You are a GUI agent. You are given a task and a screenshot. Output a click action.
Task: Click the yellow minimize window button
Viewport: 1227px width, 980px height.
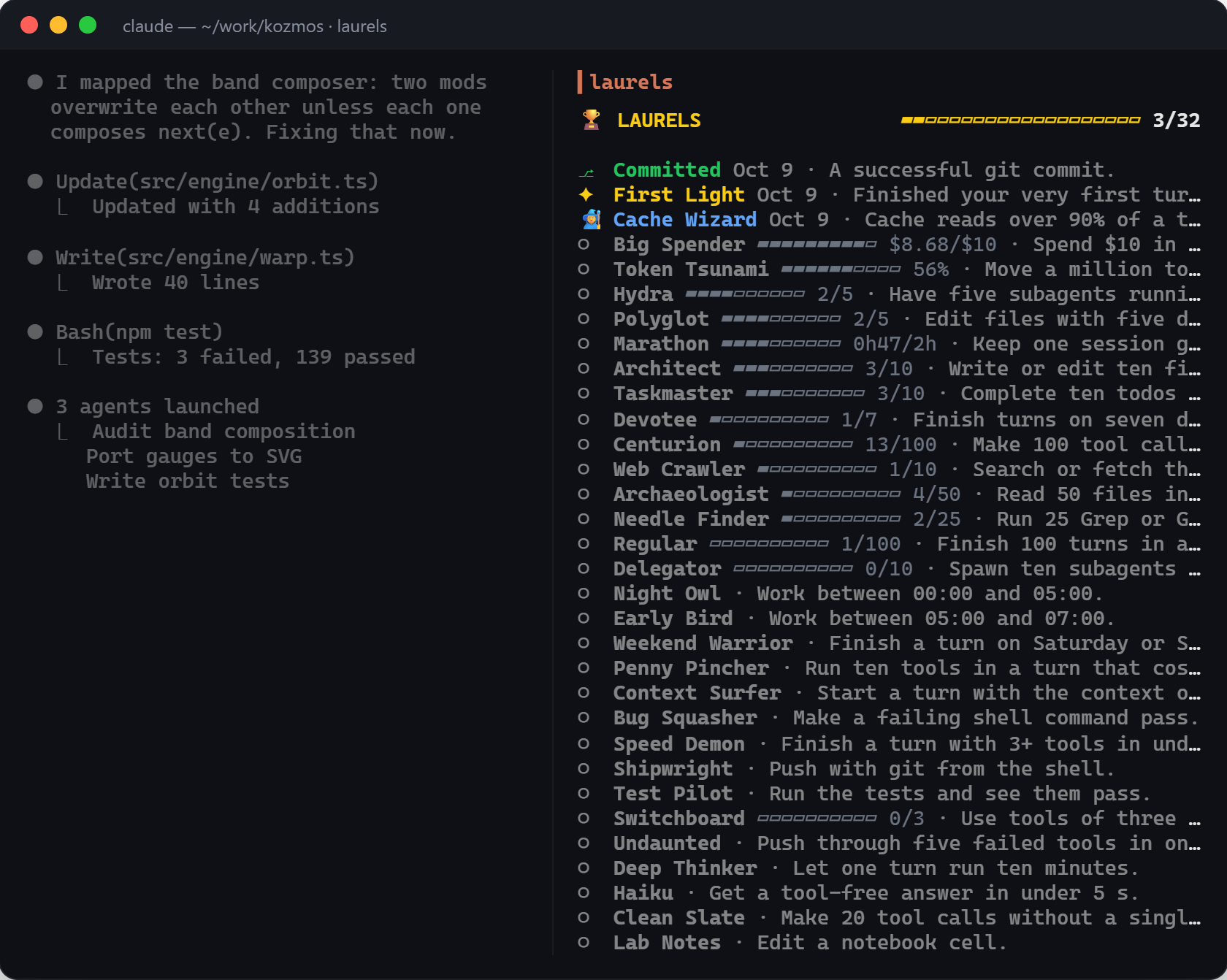pos(58,25)
